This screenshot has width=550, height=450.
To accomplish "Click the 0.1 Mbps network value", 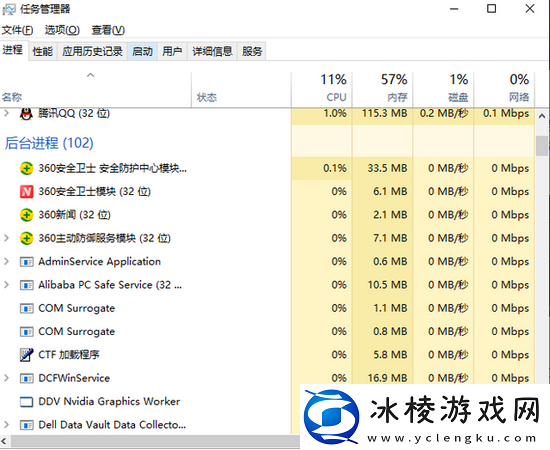I will (506, 113).
